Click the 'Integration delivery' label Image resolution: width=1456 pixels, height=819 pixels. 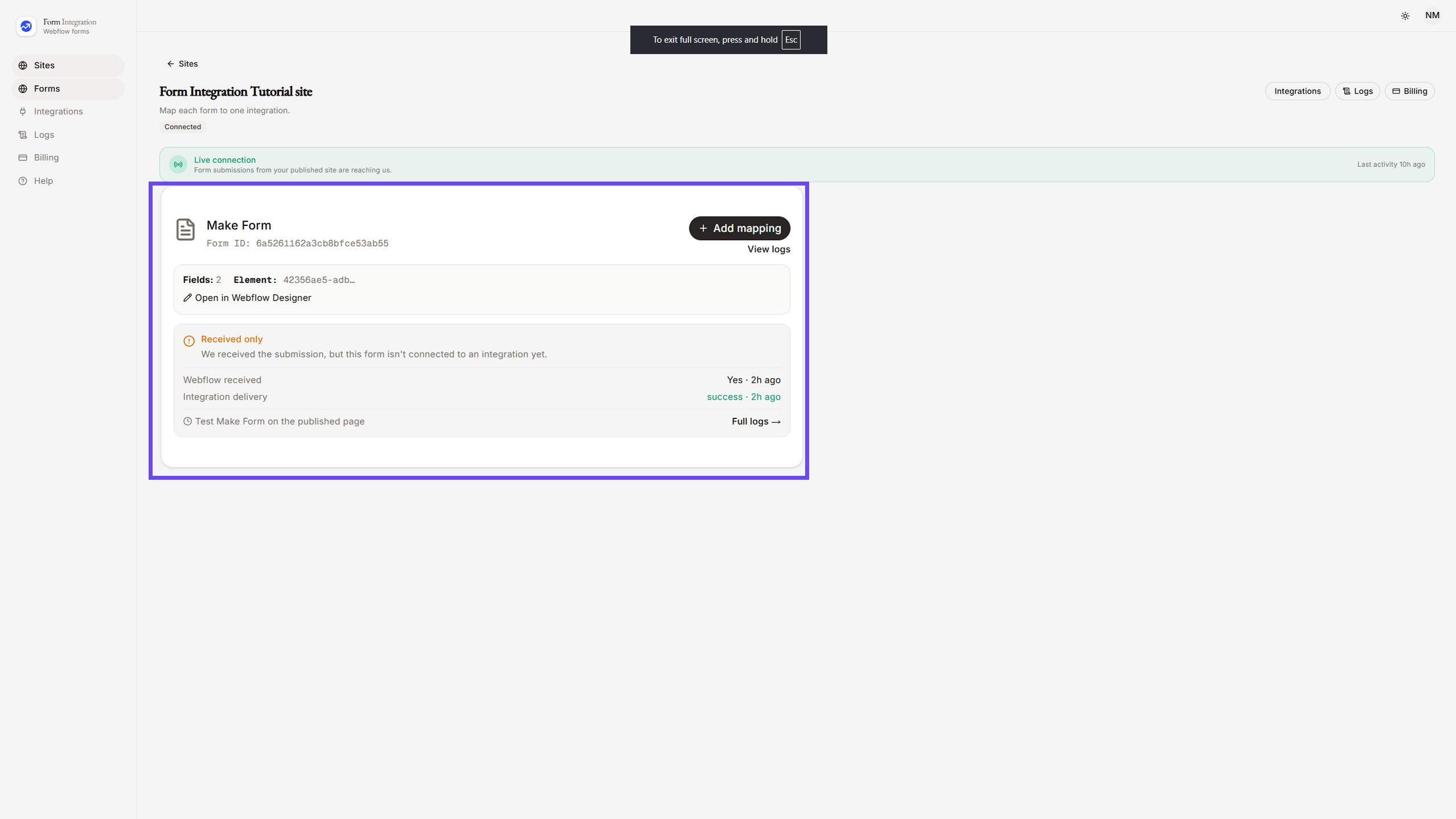(x=225, y=397)
